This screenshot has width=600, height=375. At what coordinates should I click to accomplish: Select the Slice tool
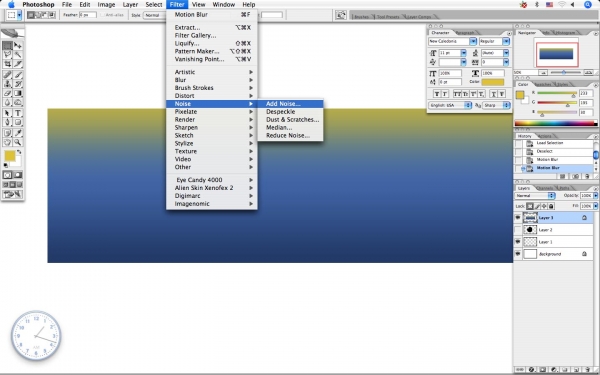tap(18, 64)
